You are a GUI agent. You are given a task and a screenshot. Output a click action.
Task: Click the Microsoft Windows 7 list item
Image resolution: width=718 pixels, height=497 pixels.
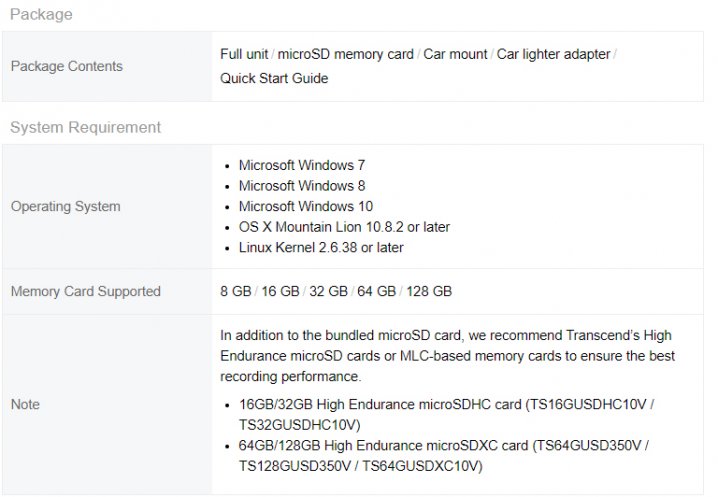click(x=302, y=165)
